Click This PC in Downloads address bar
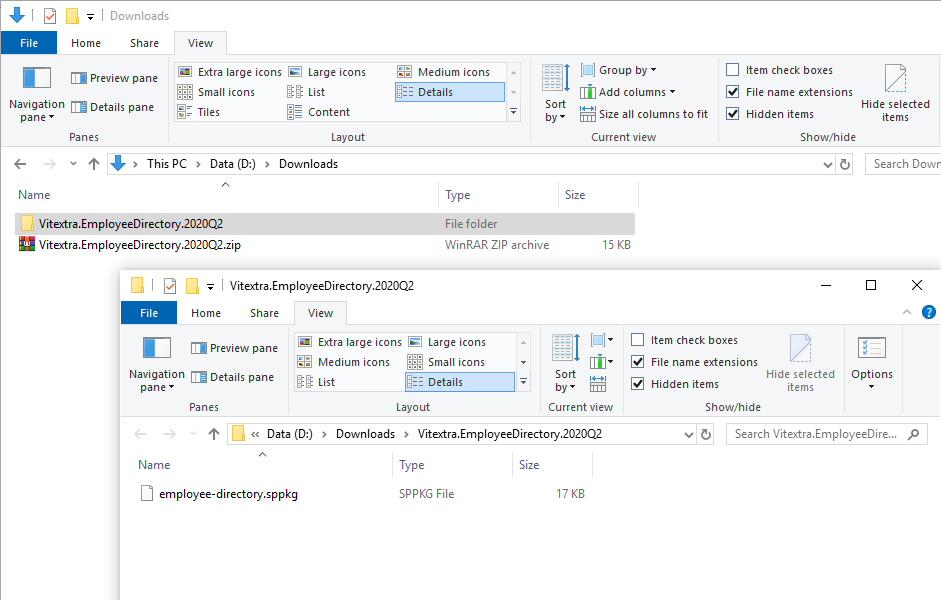 pyautogui.click(x=167, y=164)
